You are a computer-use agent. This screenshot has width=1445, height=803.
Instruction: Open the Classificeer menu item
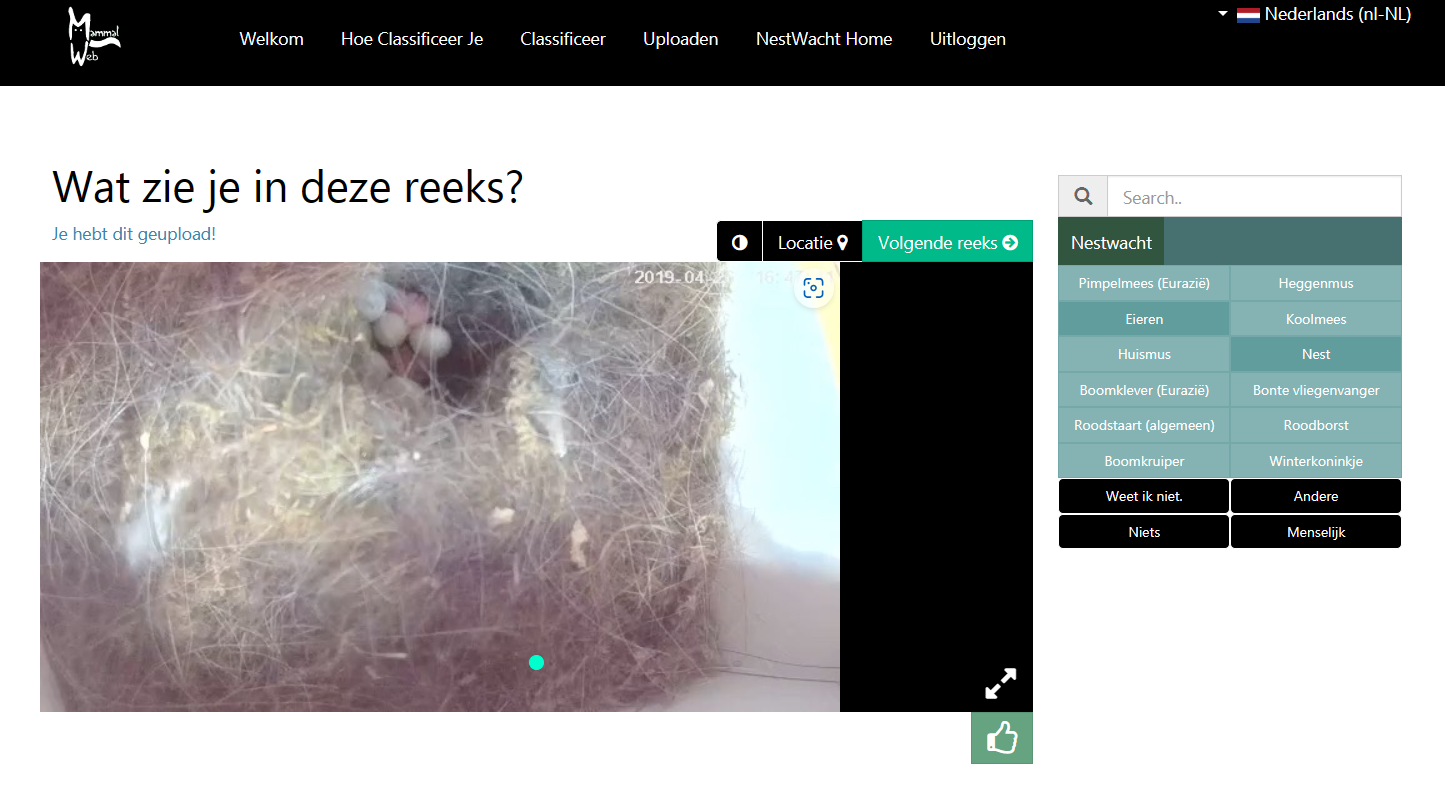(563, 39)
